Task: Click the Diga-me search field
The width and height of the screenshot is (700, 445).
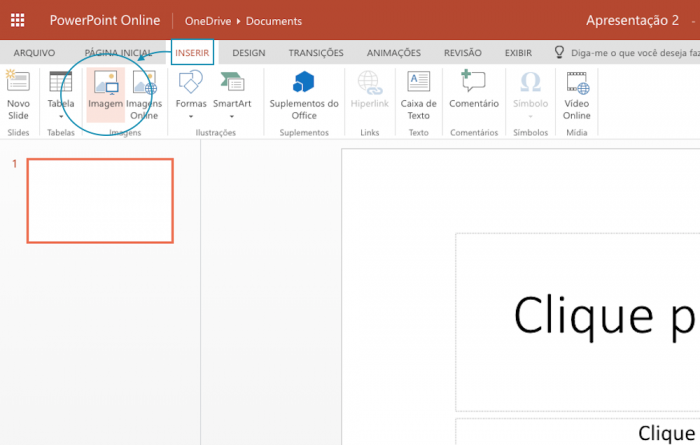Action: point(635,53)
